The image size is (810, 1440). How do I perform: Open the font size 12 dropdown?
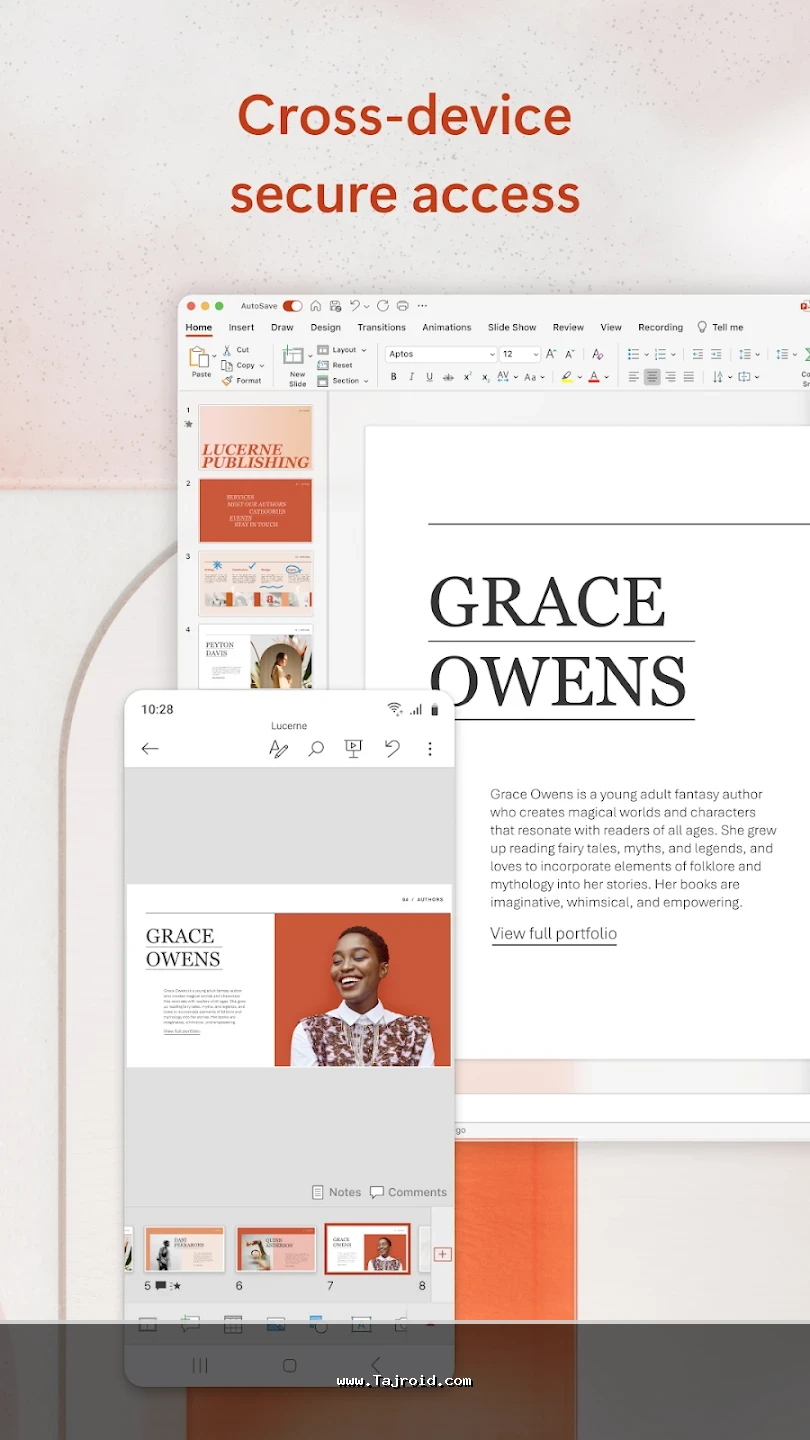(x=536, y=354)
